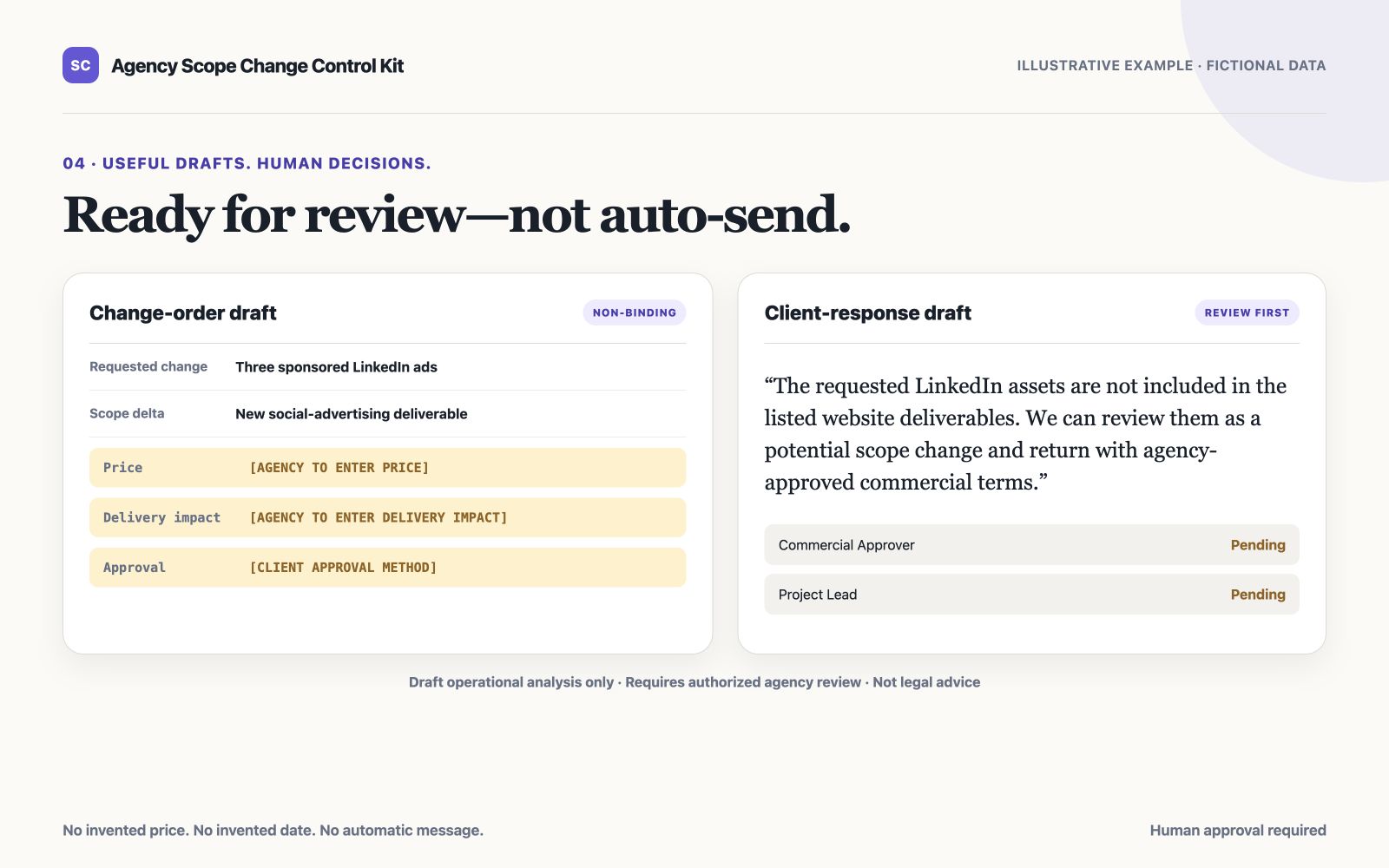This screenshot has width=1389, height=868.
Task: Click the Three sponsored LinkedIn ads value
Action: click(x=337, y=367)
